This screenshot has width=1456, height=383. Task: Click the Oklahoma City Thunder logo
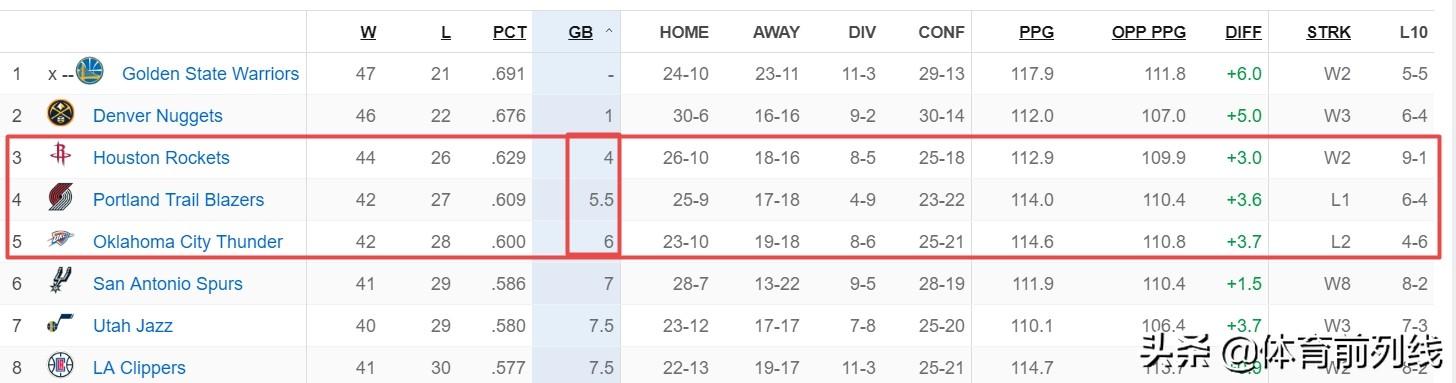click(60, 240)
